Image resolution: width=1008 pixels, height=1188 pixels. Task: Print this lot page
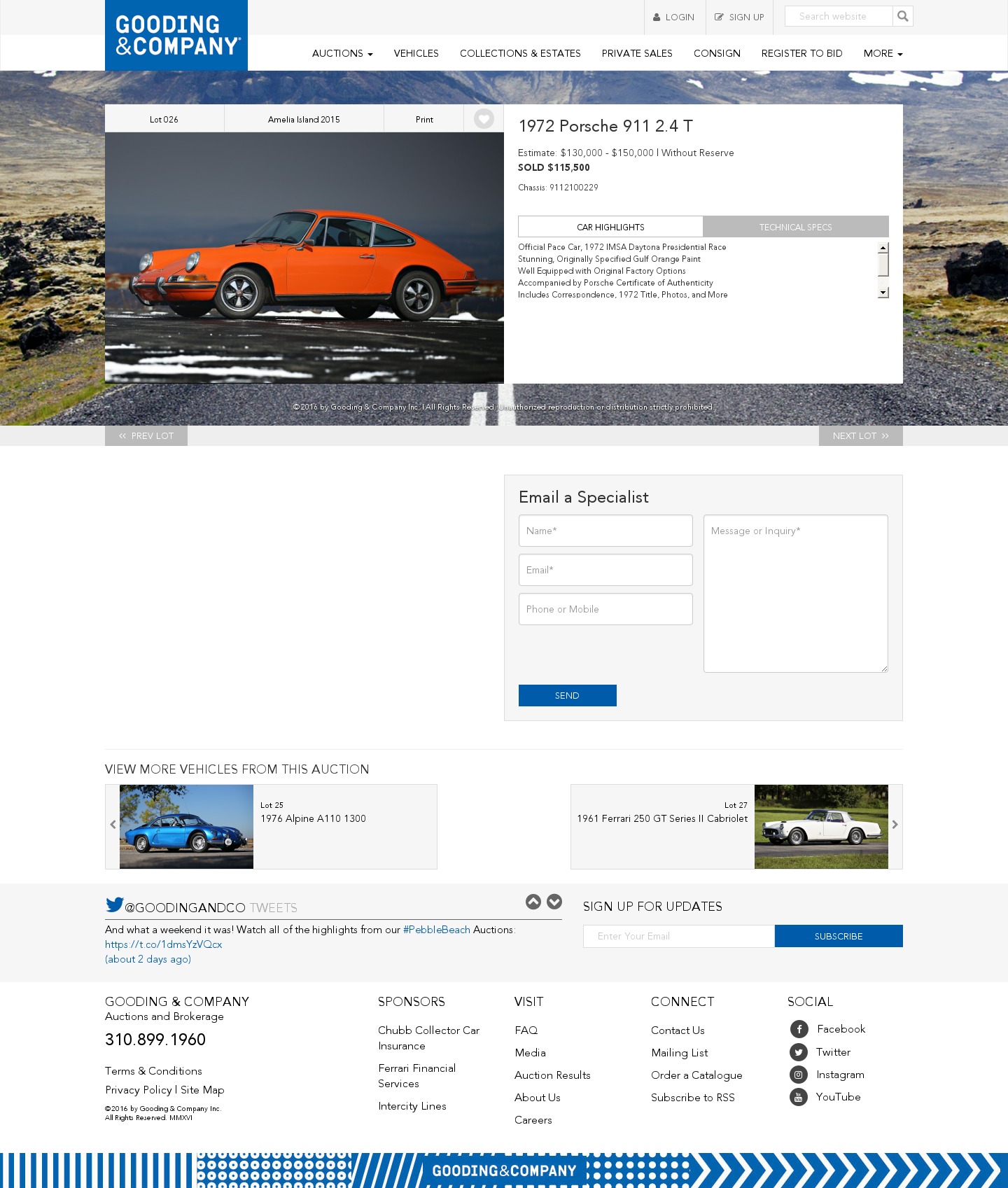[424, 119]
